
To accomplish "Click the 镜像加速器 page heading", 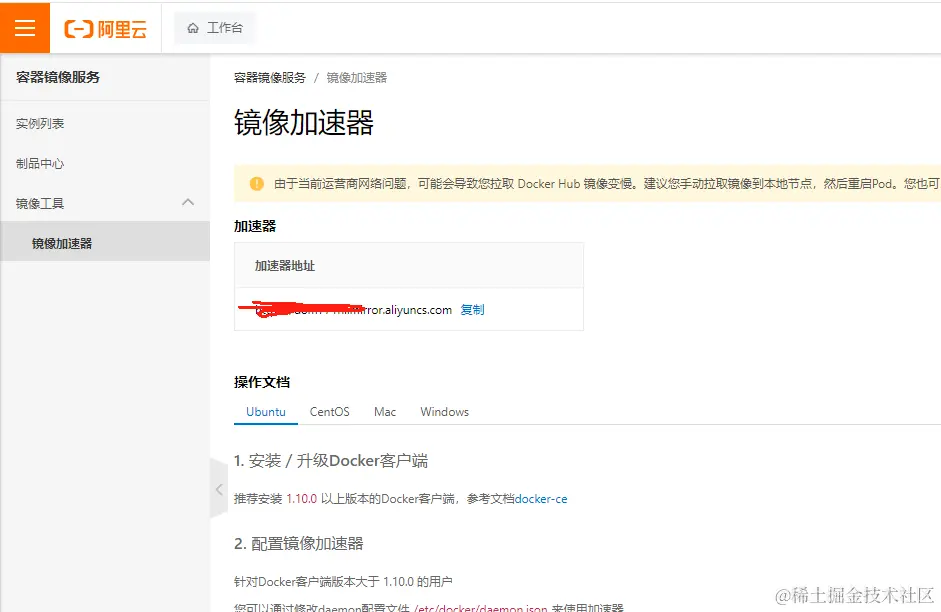I will coord(304,123).
